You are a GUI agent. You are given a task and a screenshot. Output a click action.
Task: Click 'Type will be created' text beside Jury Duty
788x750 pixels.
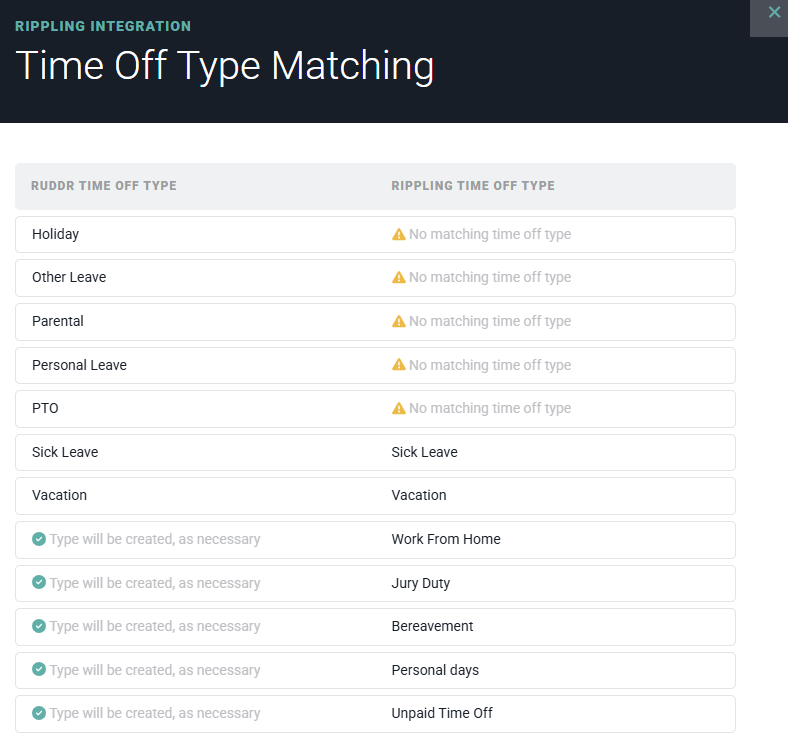click(155, 583)
